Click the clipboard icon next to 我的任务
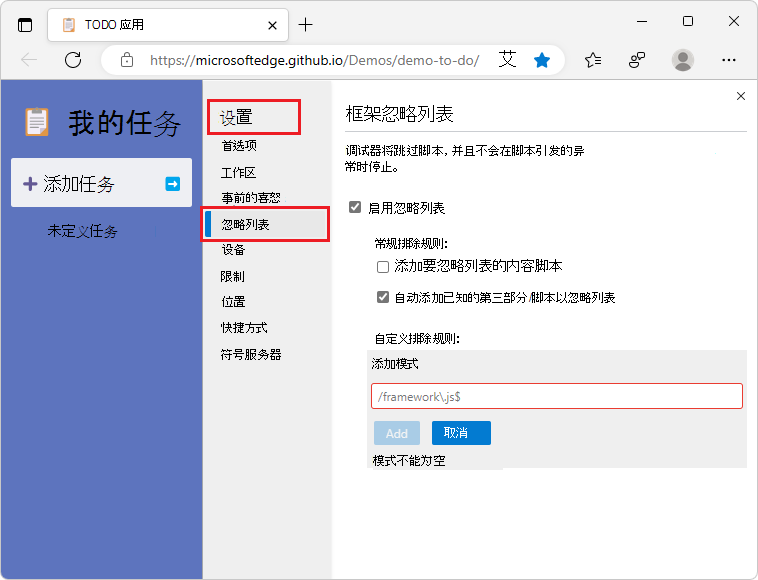Screen dimensions: 758x580 pos(37,122)
